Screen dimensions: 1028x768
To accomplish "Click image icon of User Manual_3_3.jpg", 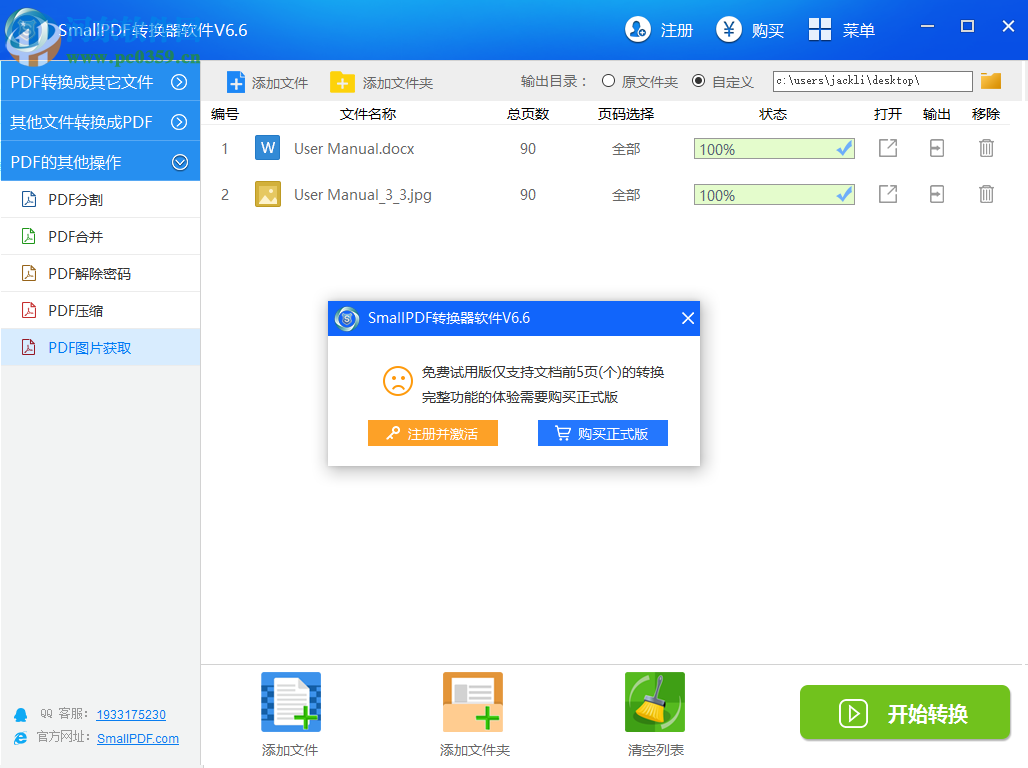I will coord(267,194).
